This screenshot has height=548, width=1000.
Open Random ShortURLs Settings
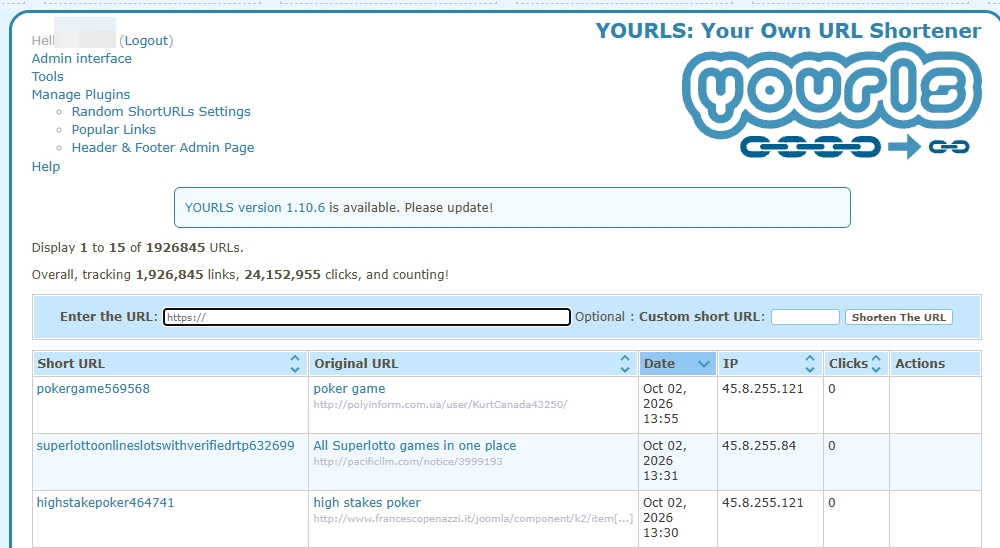161,111
